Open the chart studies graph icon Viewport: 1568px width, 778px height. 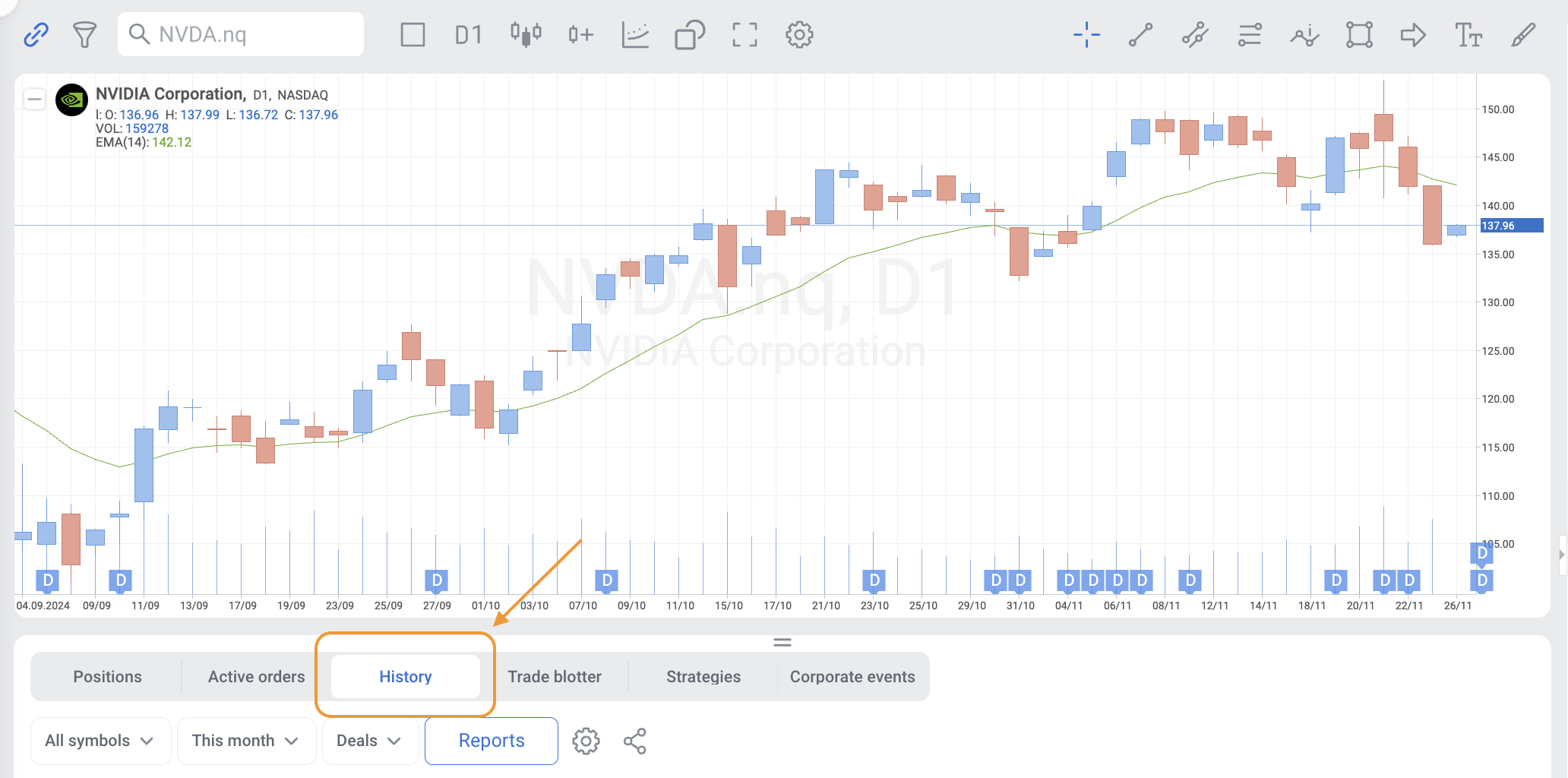[635, 34]
